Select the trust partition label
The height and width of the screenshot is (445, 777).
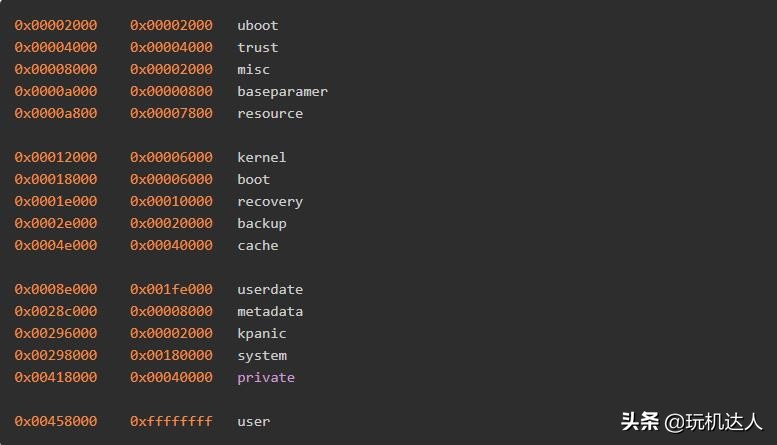click(x=258, y=47)
